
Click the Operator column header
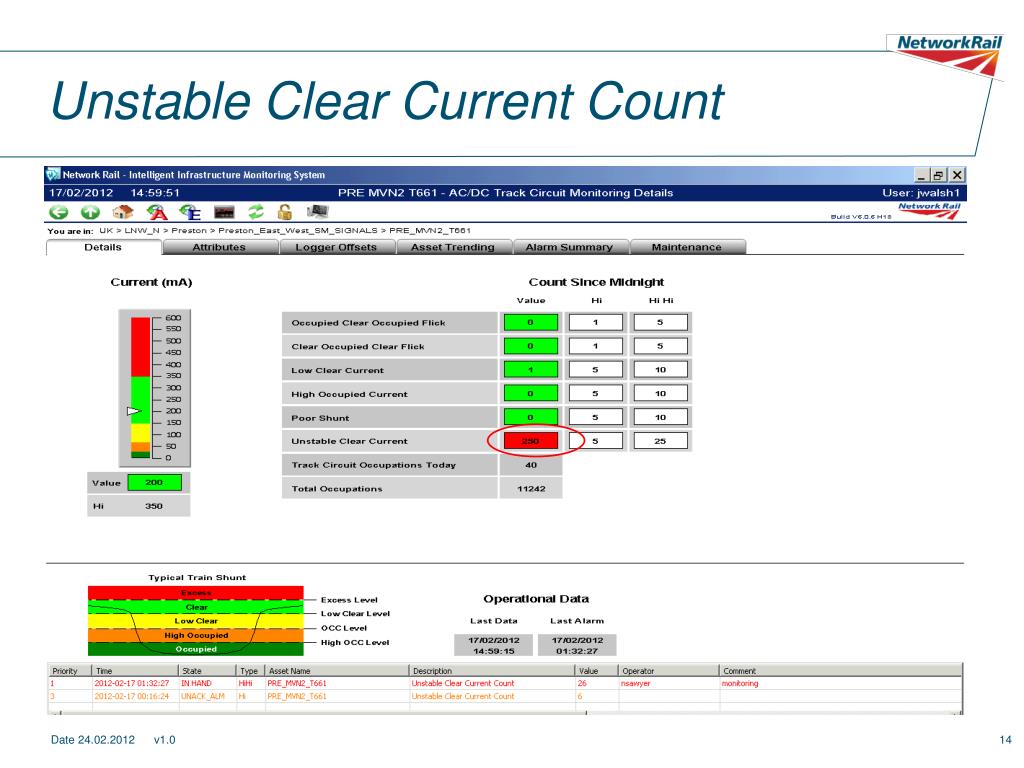669,671
